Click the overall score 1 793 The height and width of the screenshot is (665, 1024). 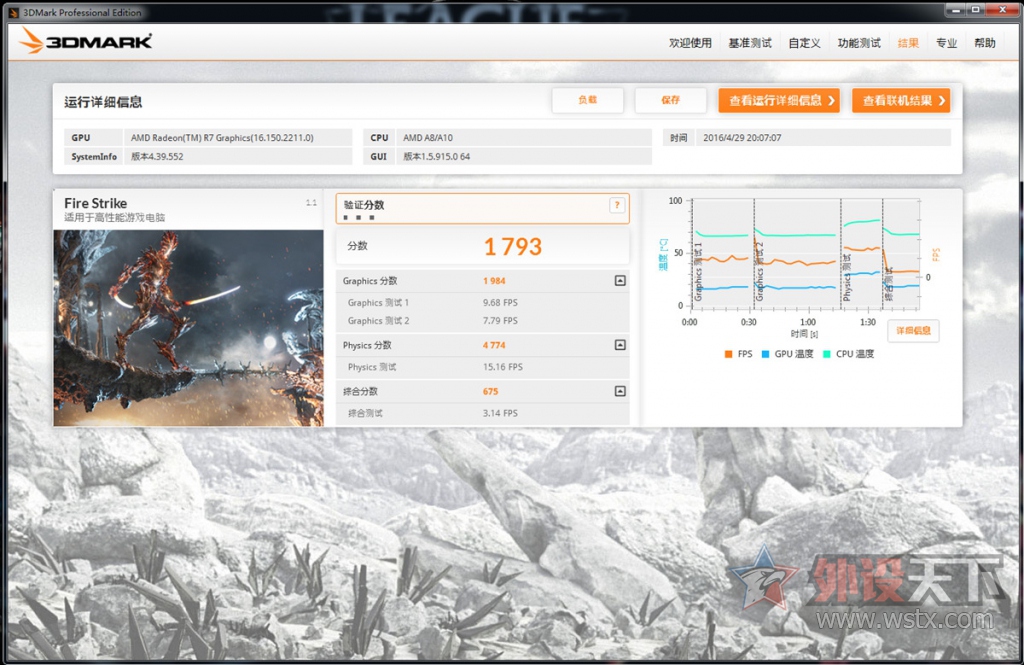click(513, 247)
